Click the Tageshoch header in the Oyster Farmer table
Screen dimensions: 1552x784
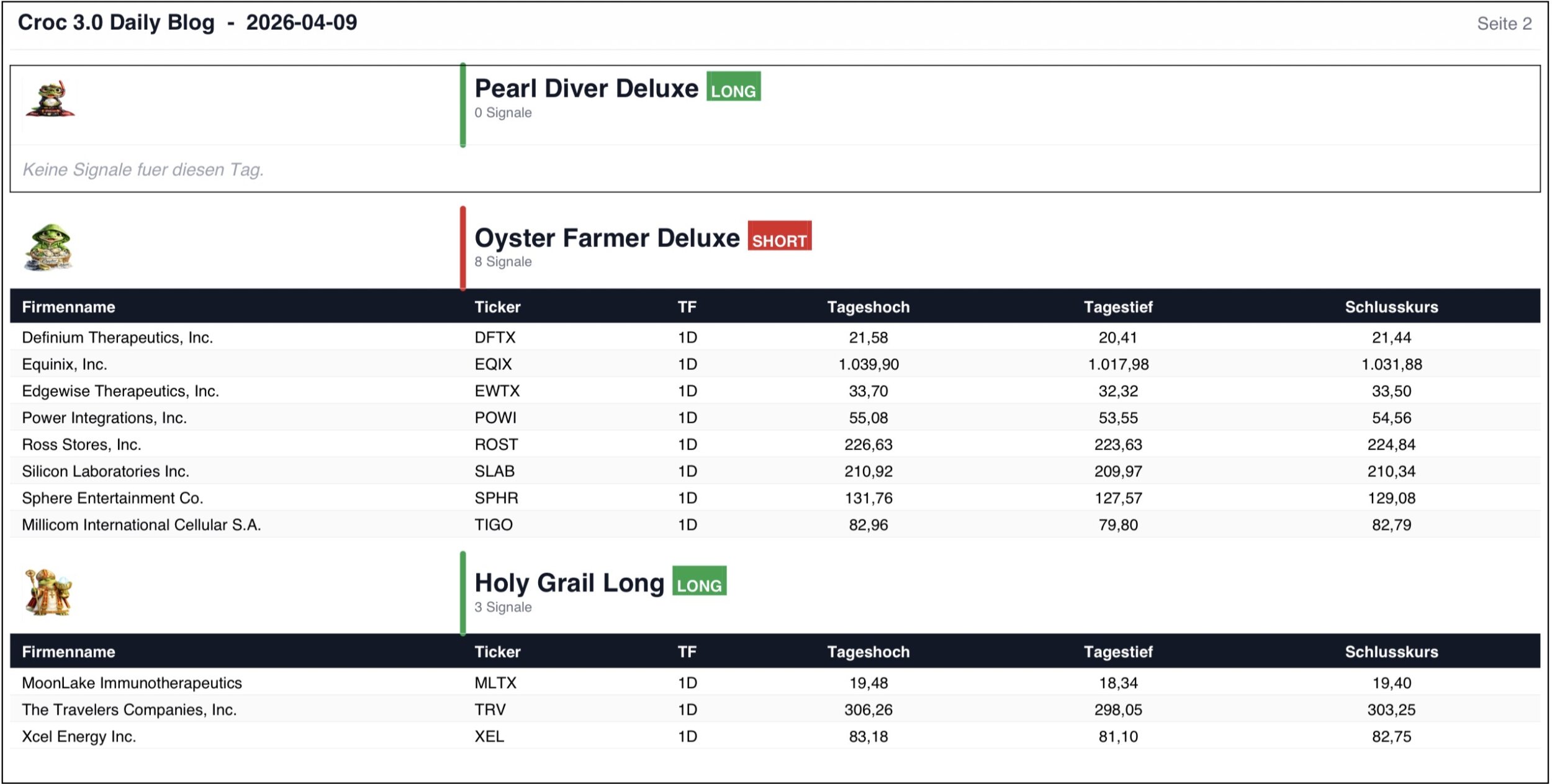(868, 307)
